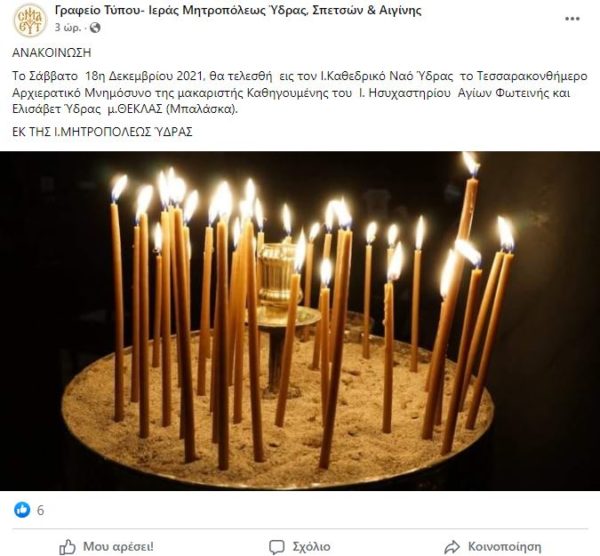Click the Κοινοποίηση share label
Screen dimensions: 600x556
pos(504,546)
